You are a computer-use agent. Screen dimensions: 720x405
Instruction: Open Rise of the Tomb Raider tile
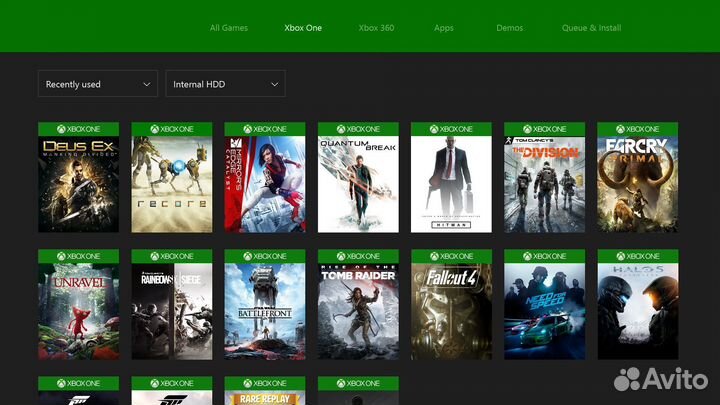tap(358, 304)
